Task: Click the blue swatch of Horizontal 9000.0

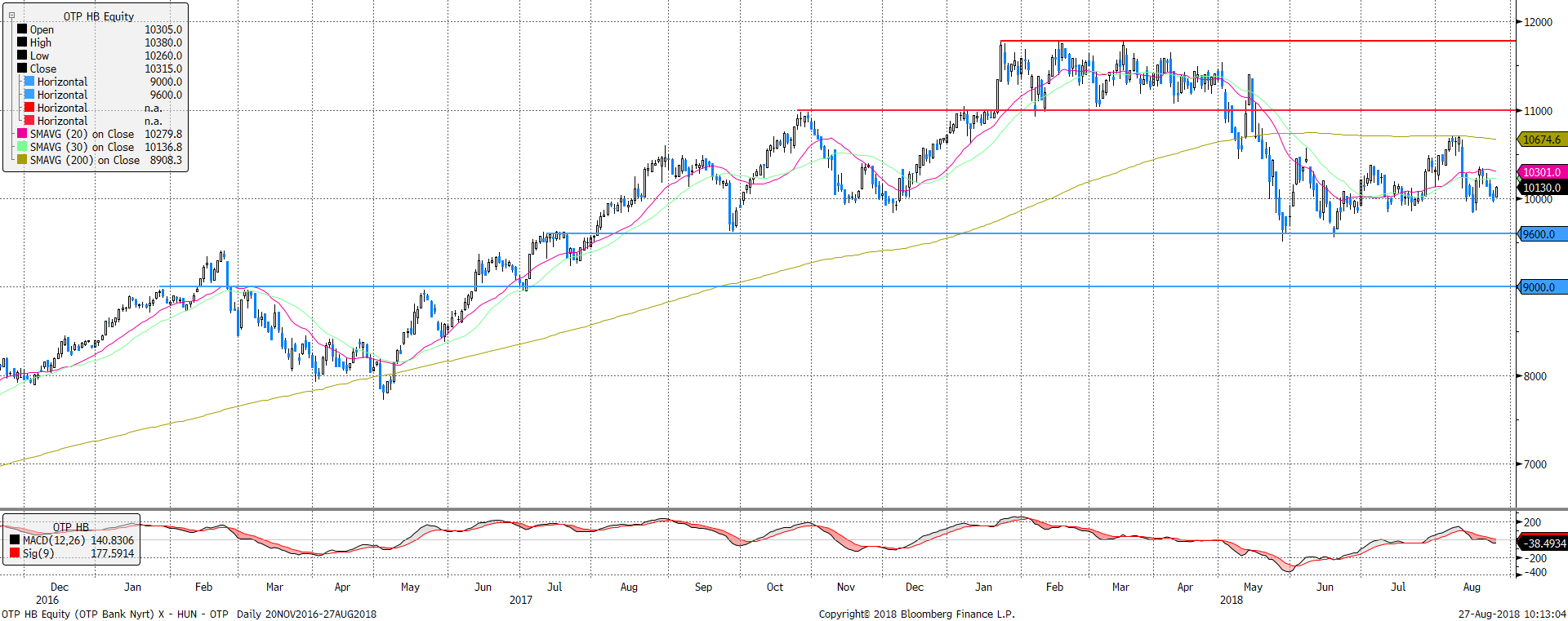Action: coord(29,81)
